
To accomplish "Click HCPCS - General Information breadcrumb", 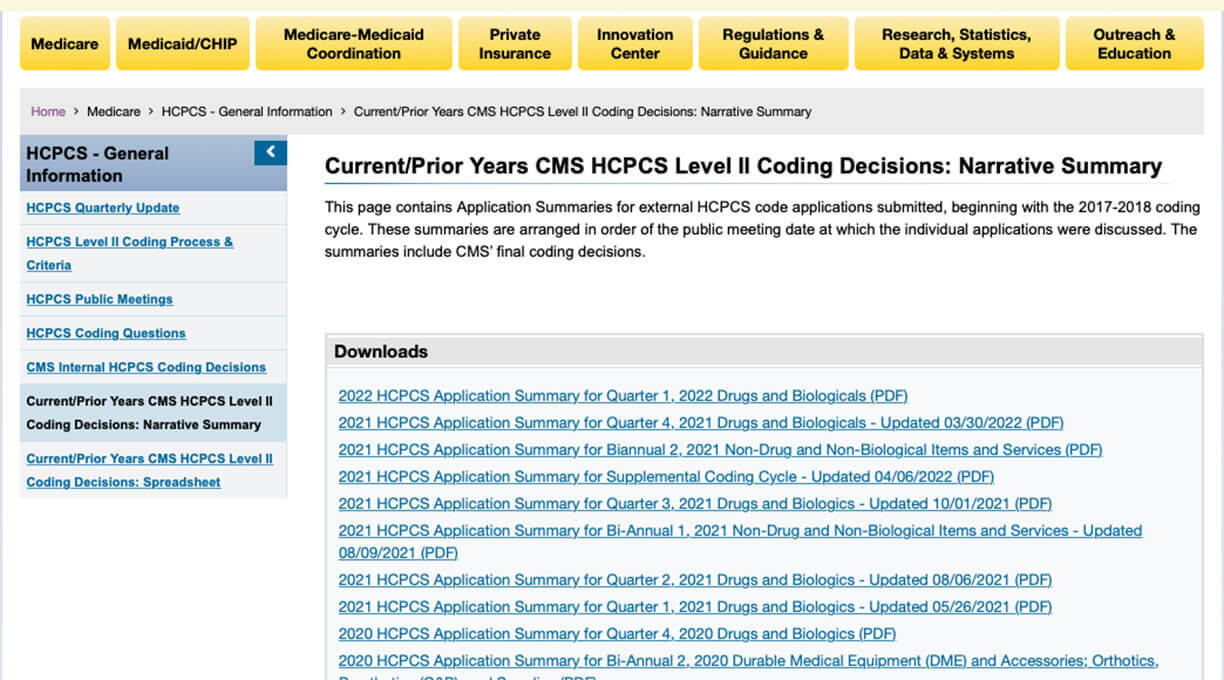I will (247, 112).
